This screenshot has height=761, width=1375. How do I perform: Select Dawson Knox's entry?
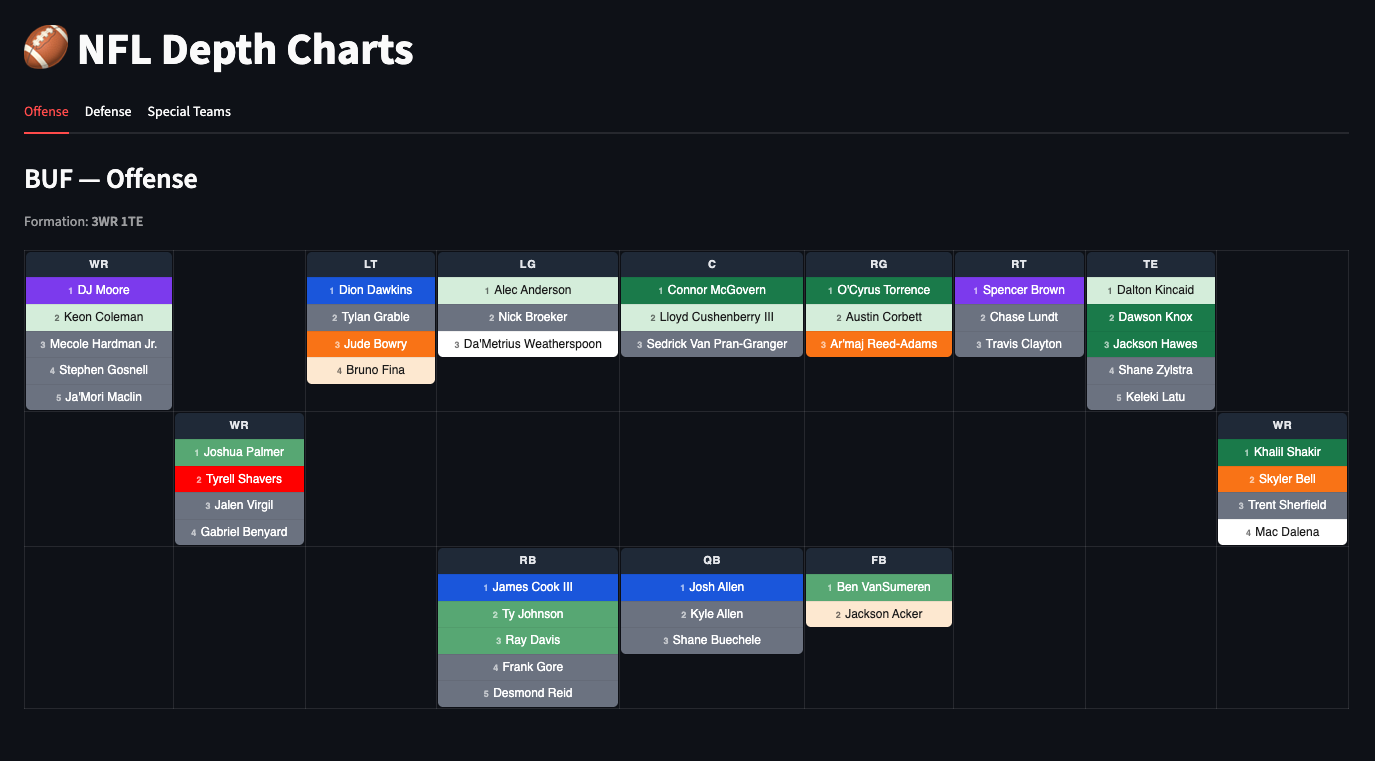(1151, 317)
